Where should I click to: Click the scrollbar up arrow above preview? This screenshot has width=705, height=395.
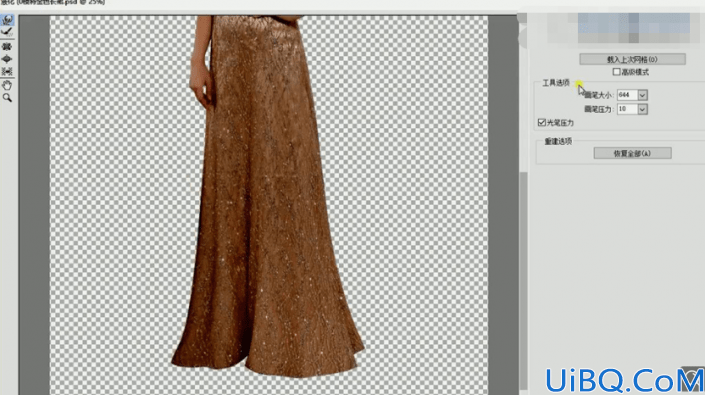click(522, 18)
